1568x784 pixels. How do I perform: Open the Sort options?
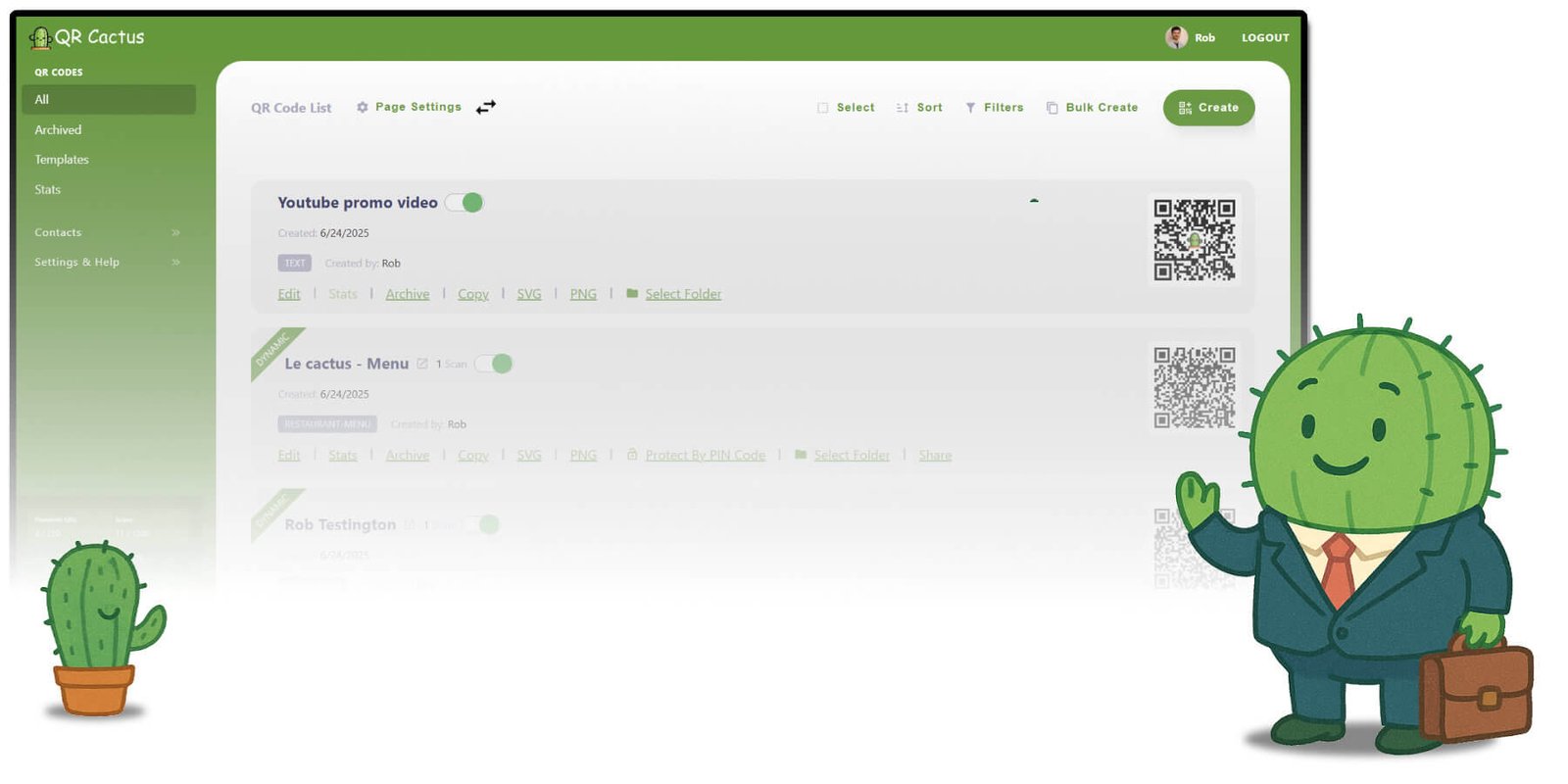[919, 108]
